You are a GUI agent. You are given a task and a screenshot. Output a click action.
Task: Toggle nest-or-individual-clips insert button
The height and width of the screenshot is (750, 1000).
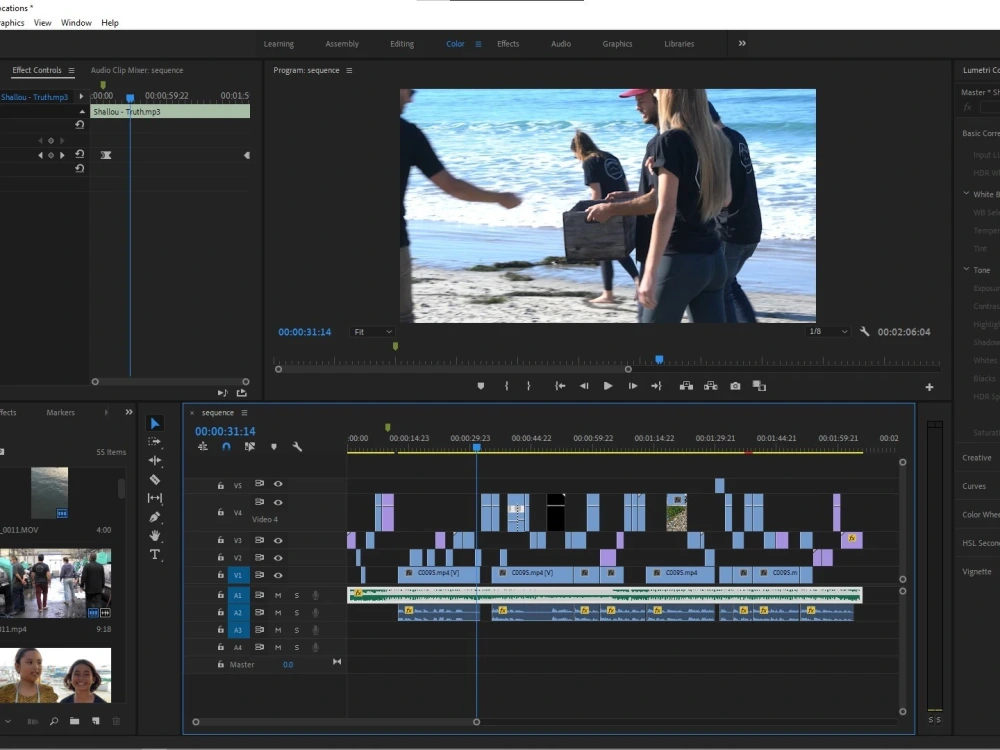point(203,447)
